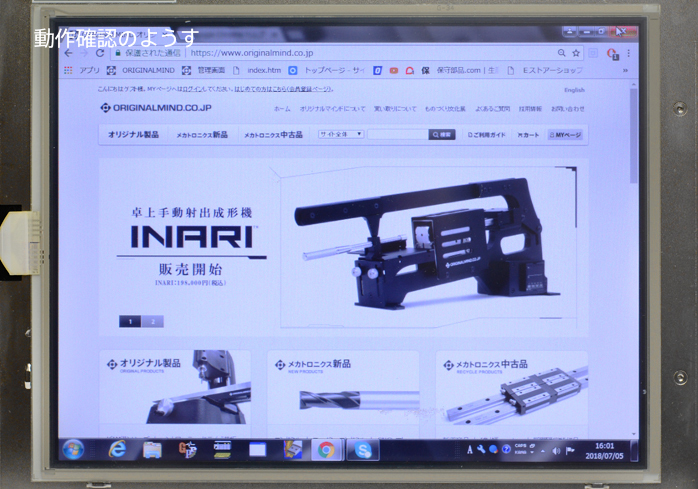The image size is (698, 489).
Task: Switch to slide 2 of the banner
Action: coord(152,322)
